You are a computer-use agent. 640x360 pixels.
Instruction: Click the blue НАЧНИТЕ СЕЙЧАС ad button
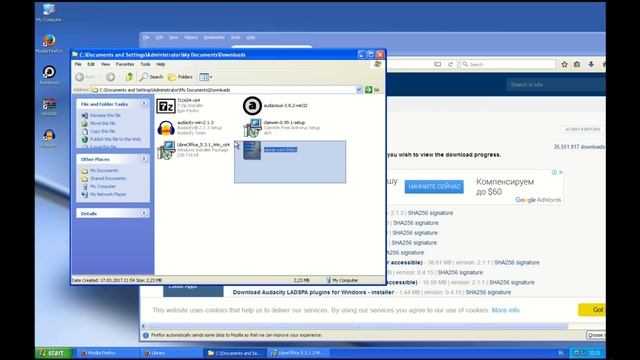pyautogui.click(x=434, y=187)
